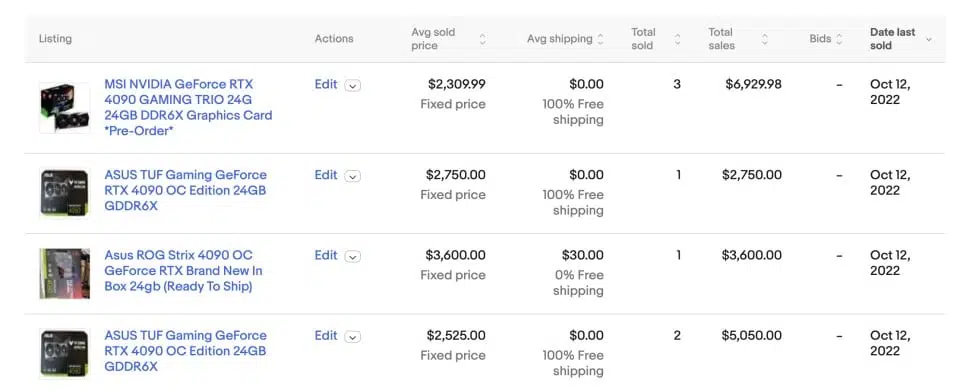Sort by Avg sold price arrows

pos(482,39)
